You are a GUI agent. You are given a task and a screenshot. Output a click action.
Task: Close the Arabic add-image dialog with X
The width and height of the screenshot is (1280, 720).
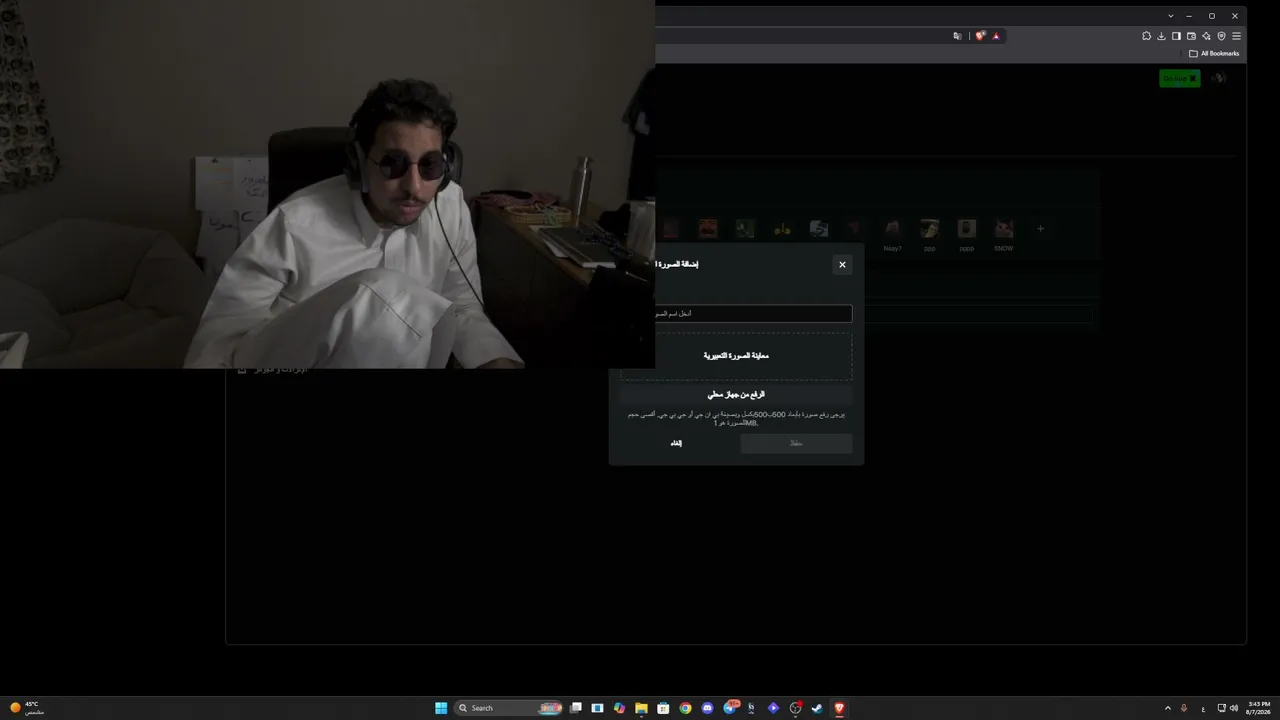click(x=842, y=265)
